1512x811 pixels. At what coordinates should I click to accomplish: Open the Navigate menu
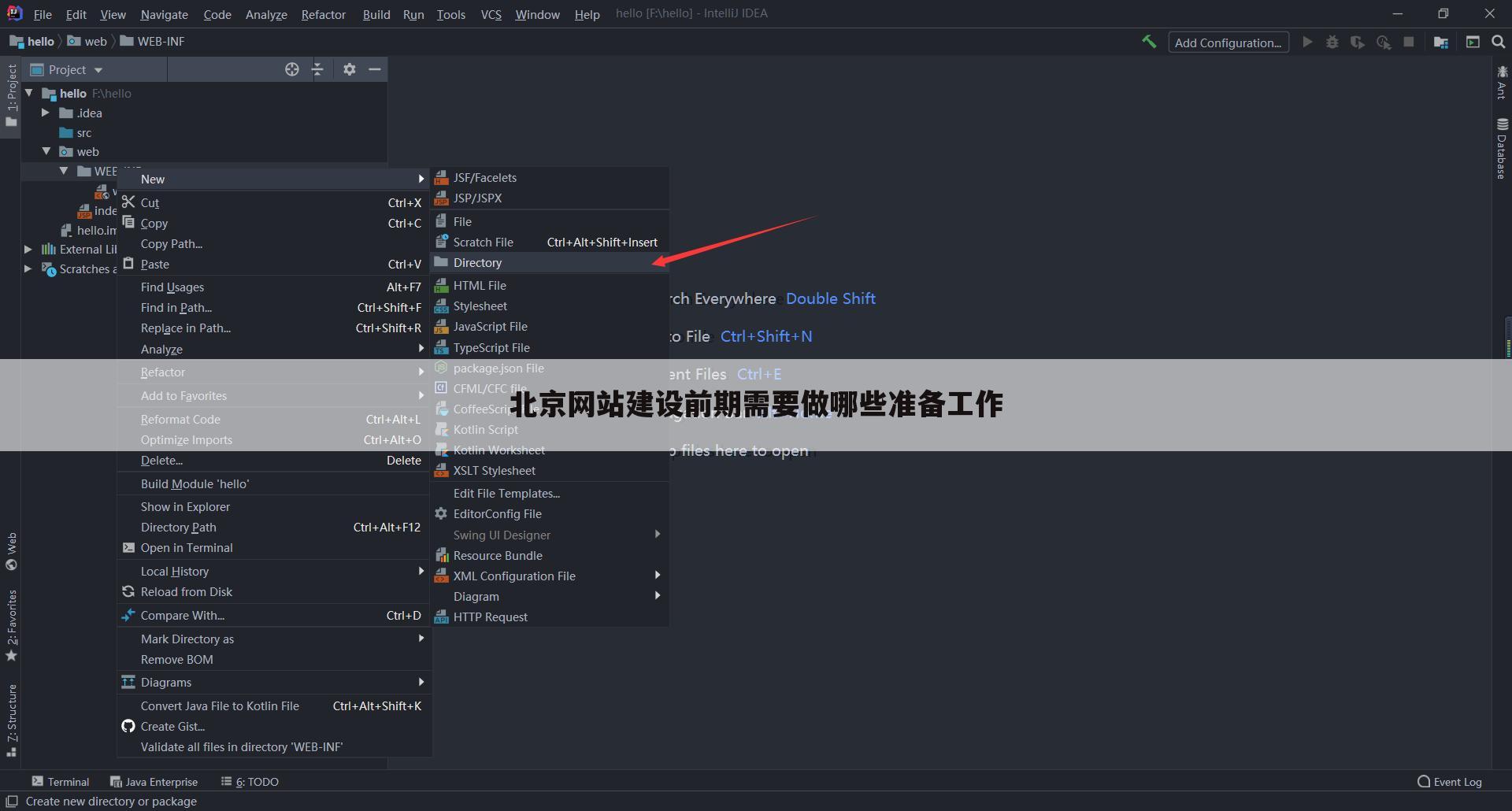[x=164, y=14]
